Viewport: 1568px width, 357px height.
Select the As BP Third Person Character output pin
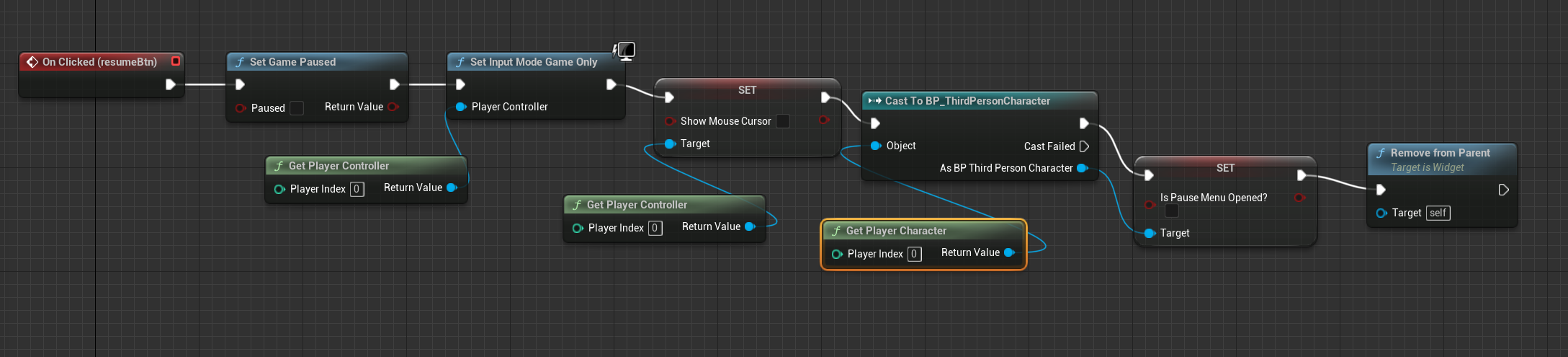1082,168
